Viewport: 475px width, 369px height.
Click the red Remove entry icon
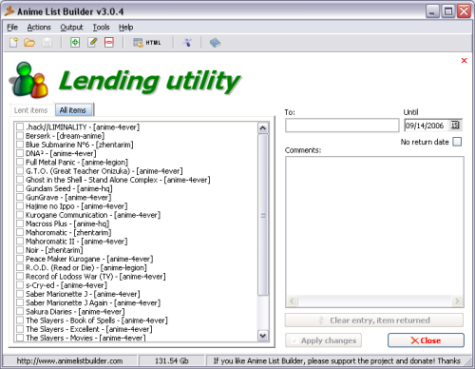(109, 42)
